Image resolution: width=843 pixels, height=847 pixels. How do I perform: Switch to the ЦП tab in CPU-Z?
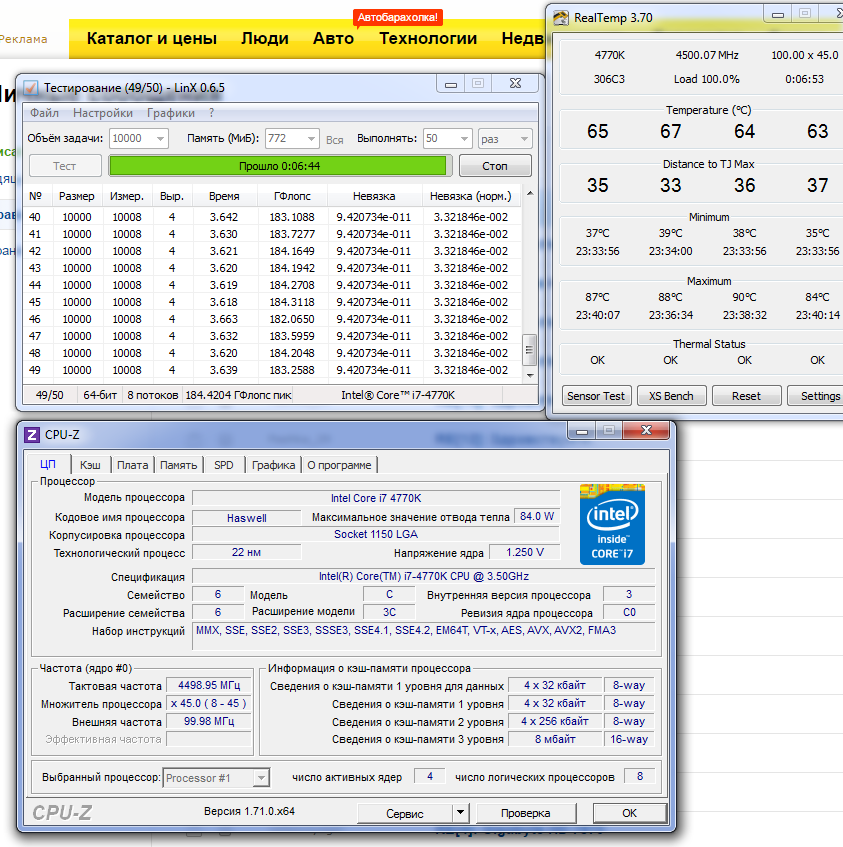48,465
